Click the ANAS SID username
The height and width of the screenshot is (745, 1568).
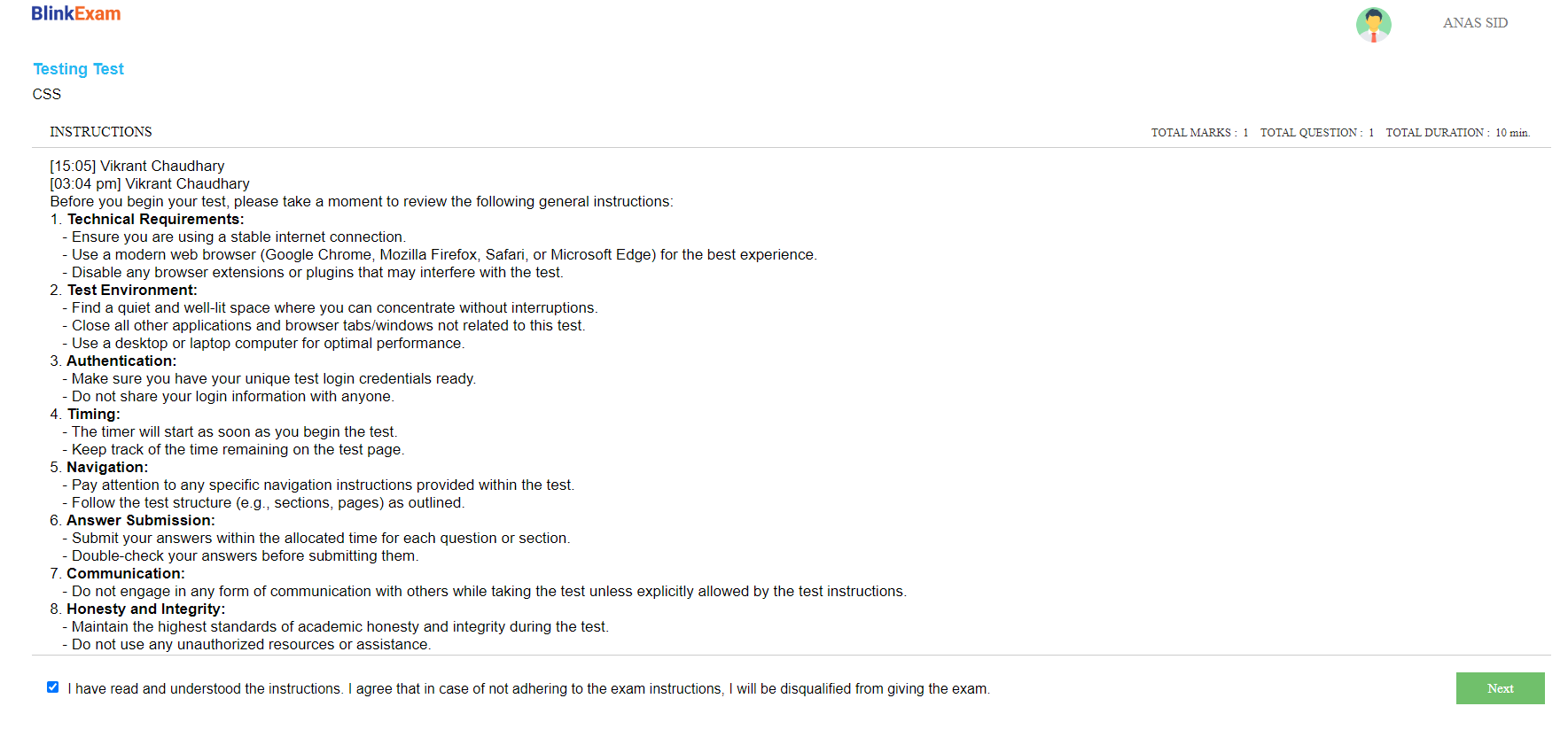tap(1475, 23)
